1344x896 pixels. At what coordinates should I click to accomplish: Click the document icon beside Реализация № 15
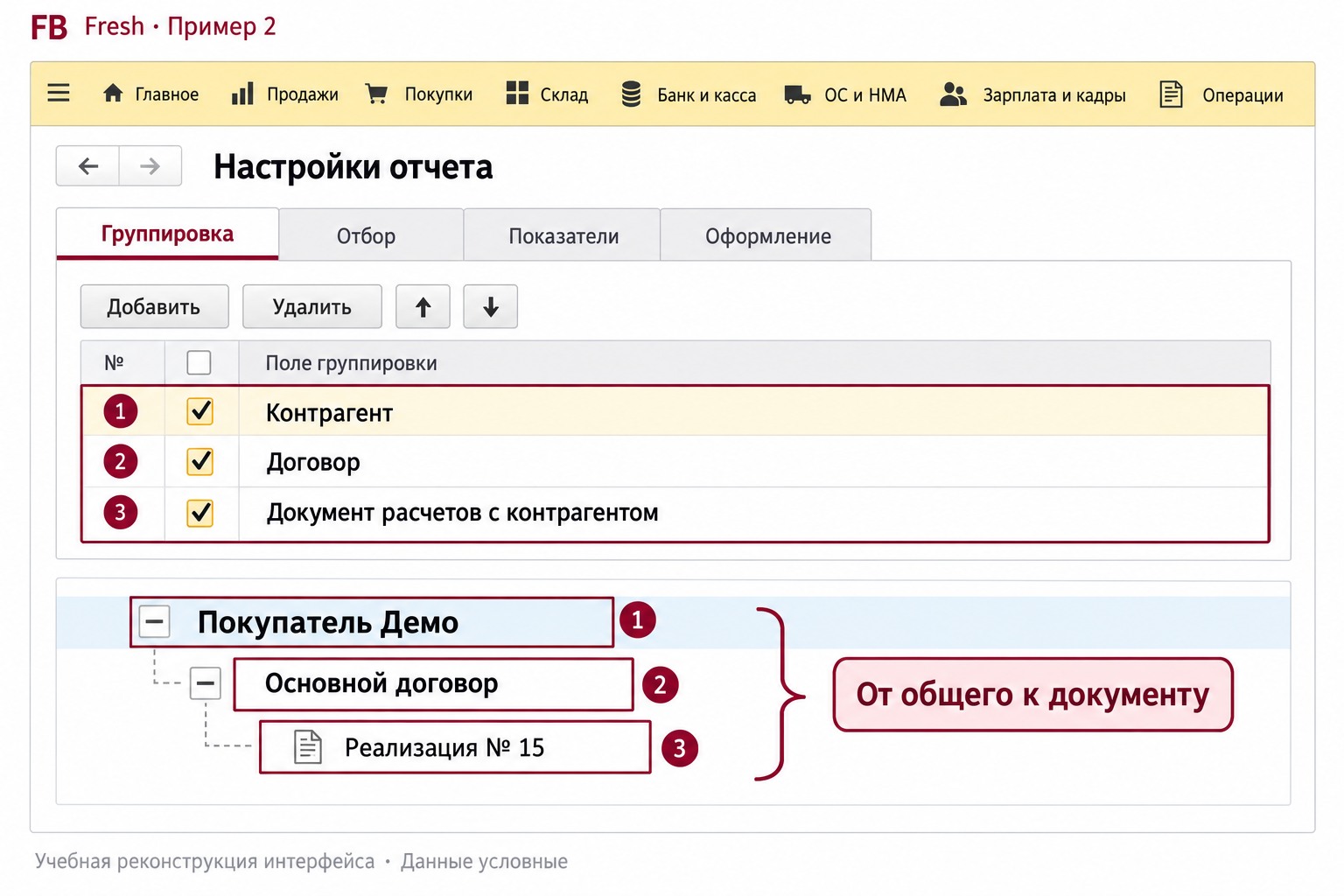[308, 747]
